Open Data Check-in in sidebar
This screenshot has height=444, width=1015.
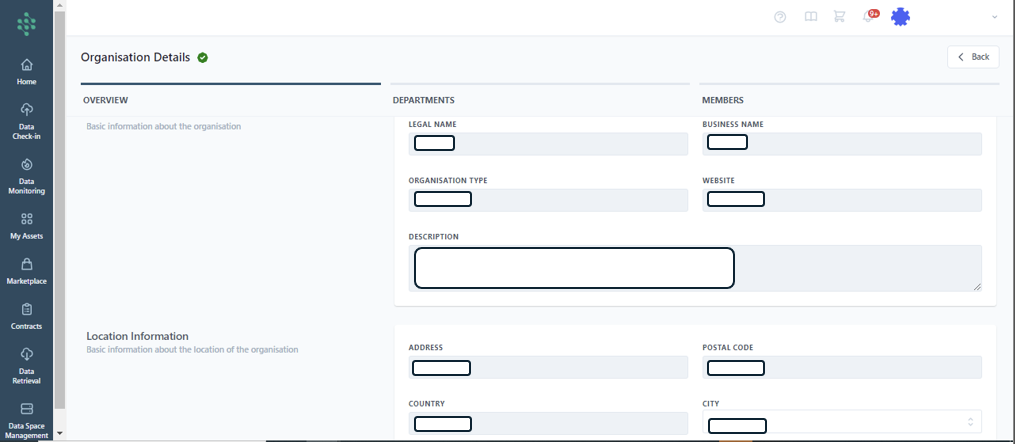click(26, 120)
